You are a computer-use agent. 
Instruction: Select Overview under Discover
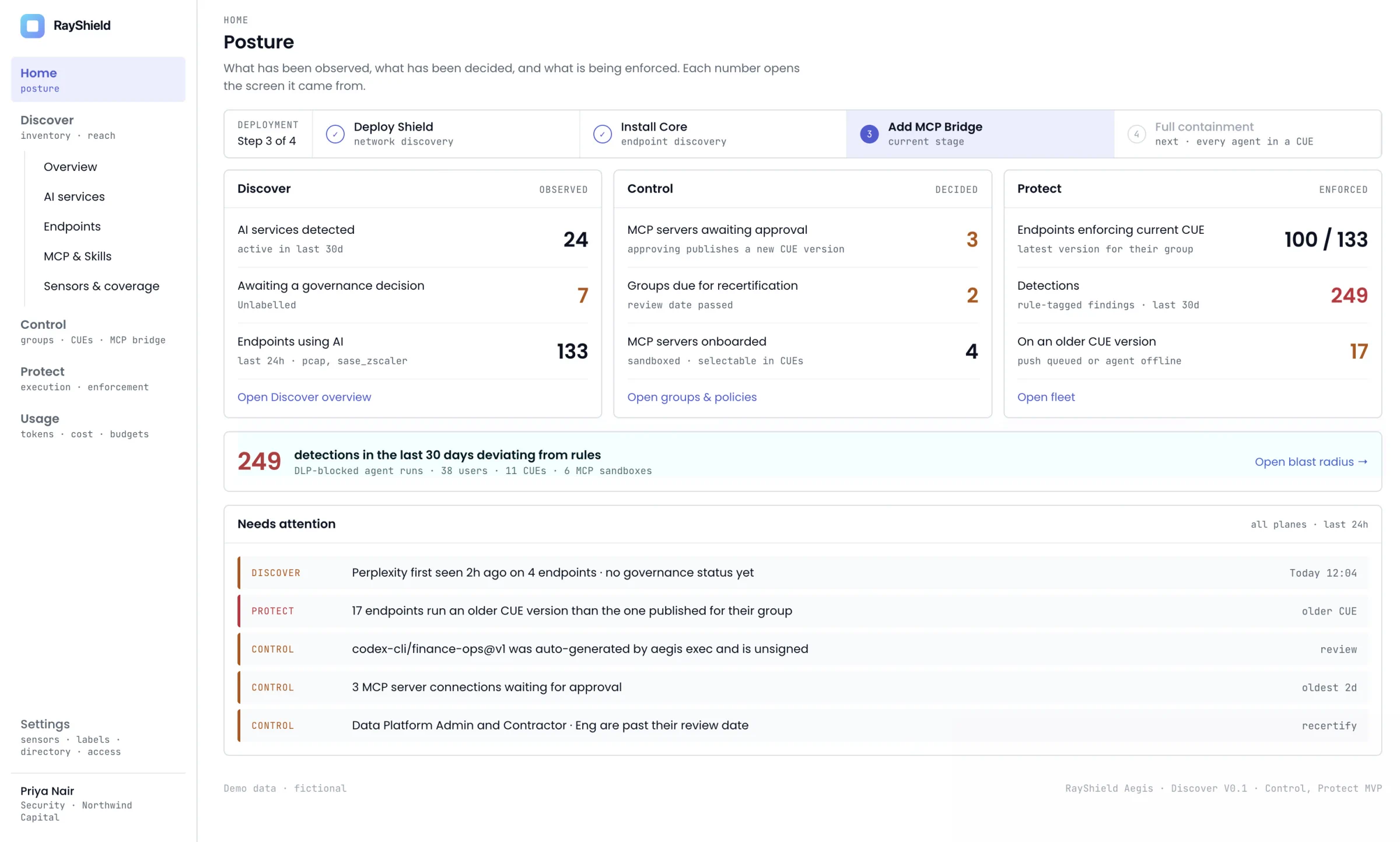(70, 167)
